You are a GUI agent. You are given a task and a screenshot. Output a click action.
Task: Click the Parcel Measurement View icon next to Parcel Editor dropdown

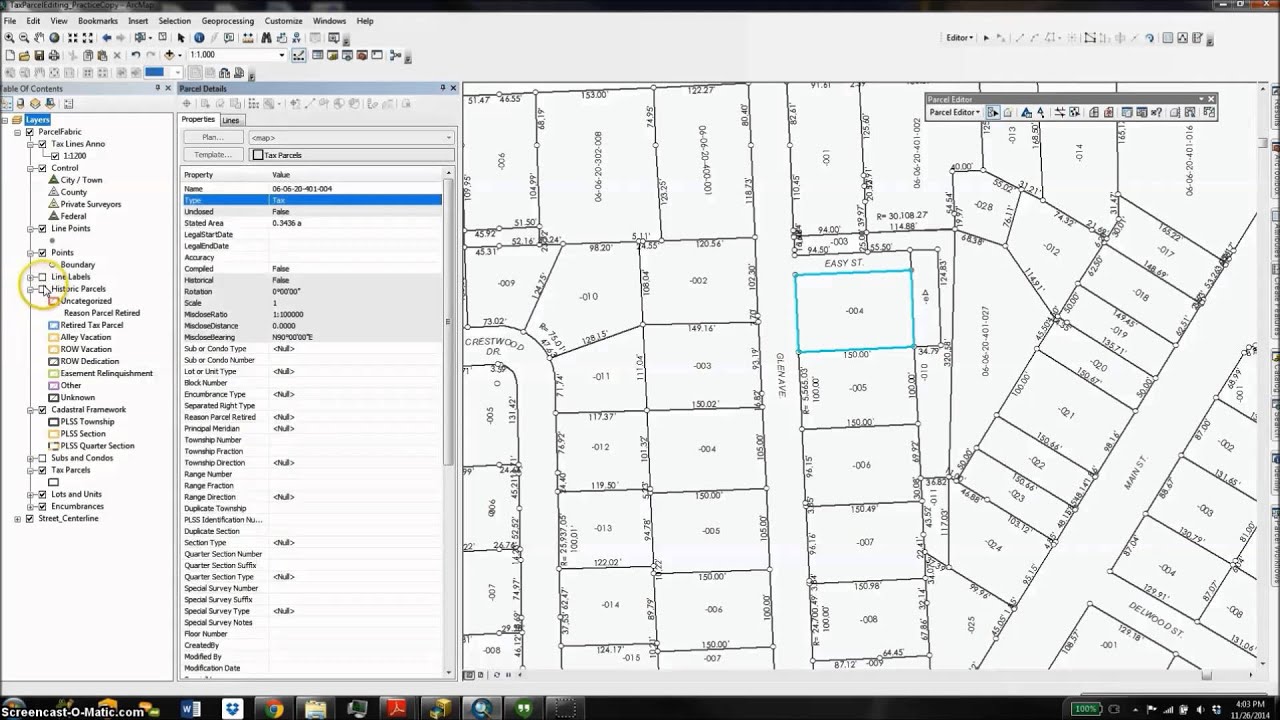[1009, 113]
